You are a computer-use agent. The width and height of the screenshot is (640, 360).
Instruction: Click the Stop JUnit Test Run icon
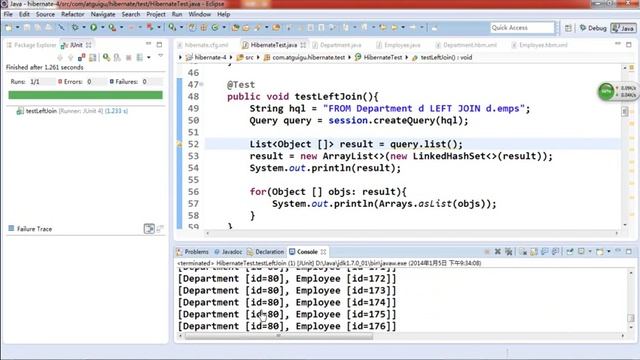pyautogui.click(x=129, y=57)
